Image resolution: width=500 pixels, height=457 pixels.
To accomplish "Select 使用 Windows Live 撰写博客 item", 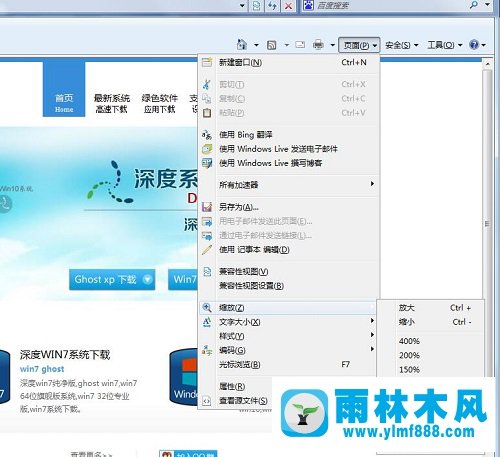I will [289, 163].
